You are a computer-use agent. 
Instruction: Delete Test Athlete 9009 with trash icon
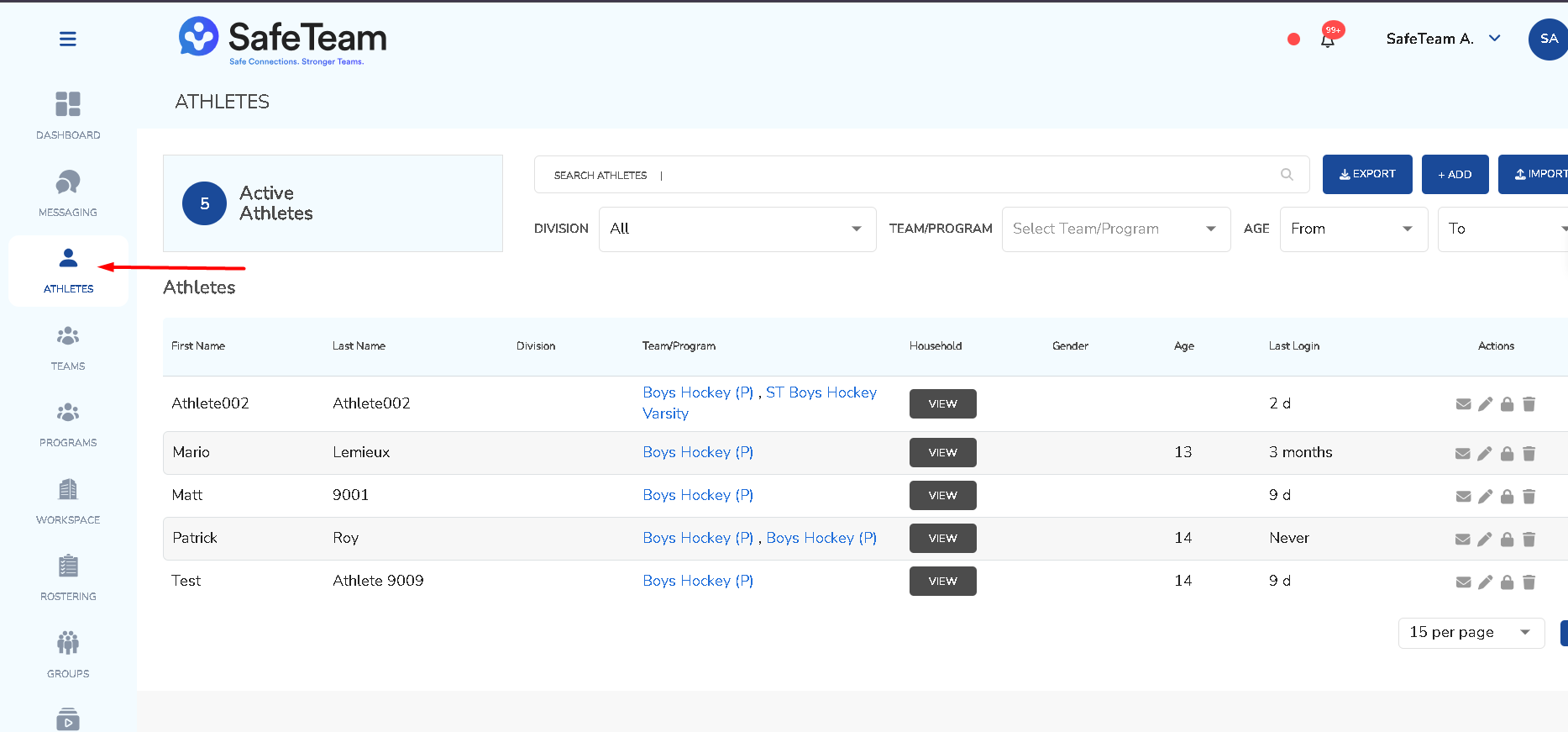(x=1529, y=582)
